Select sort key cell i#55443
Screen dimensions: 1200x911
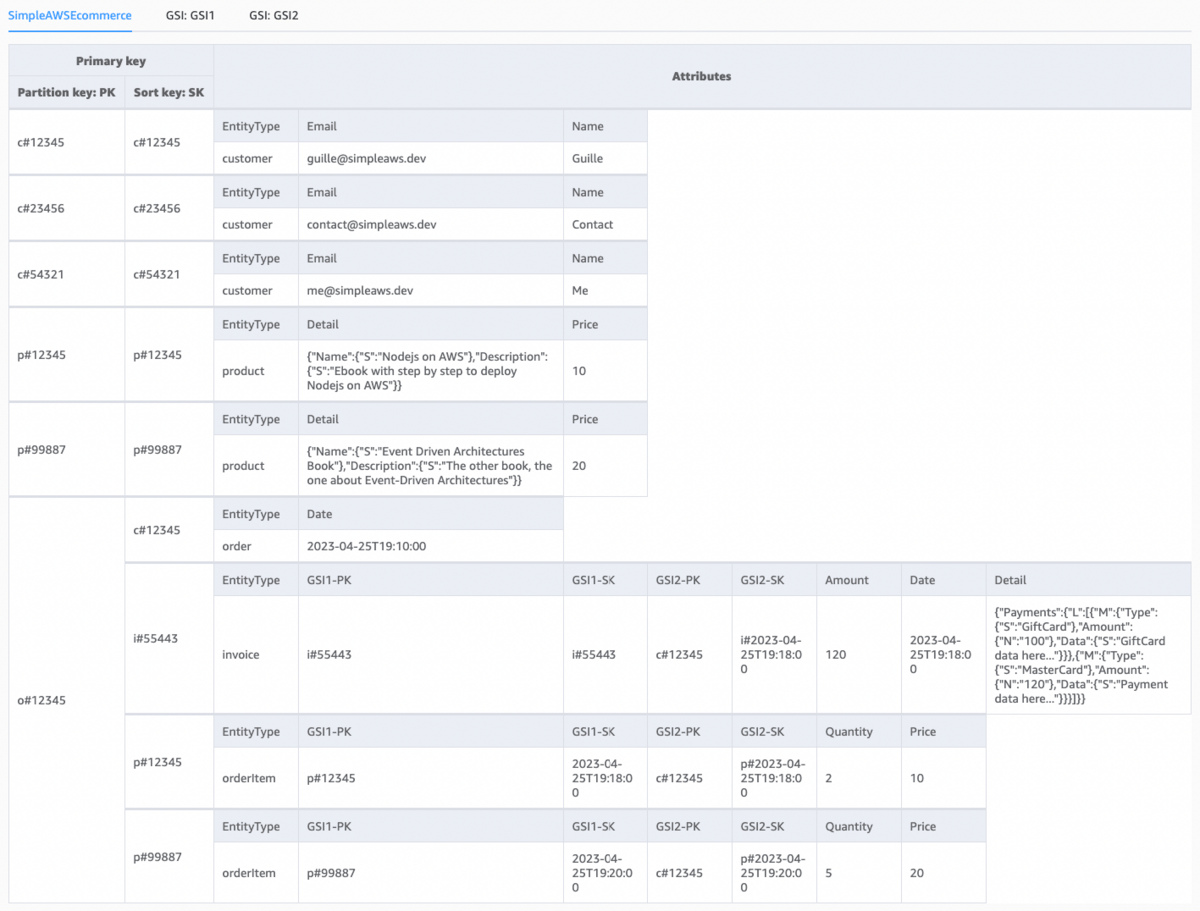click(x=169, y=638)
